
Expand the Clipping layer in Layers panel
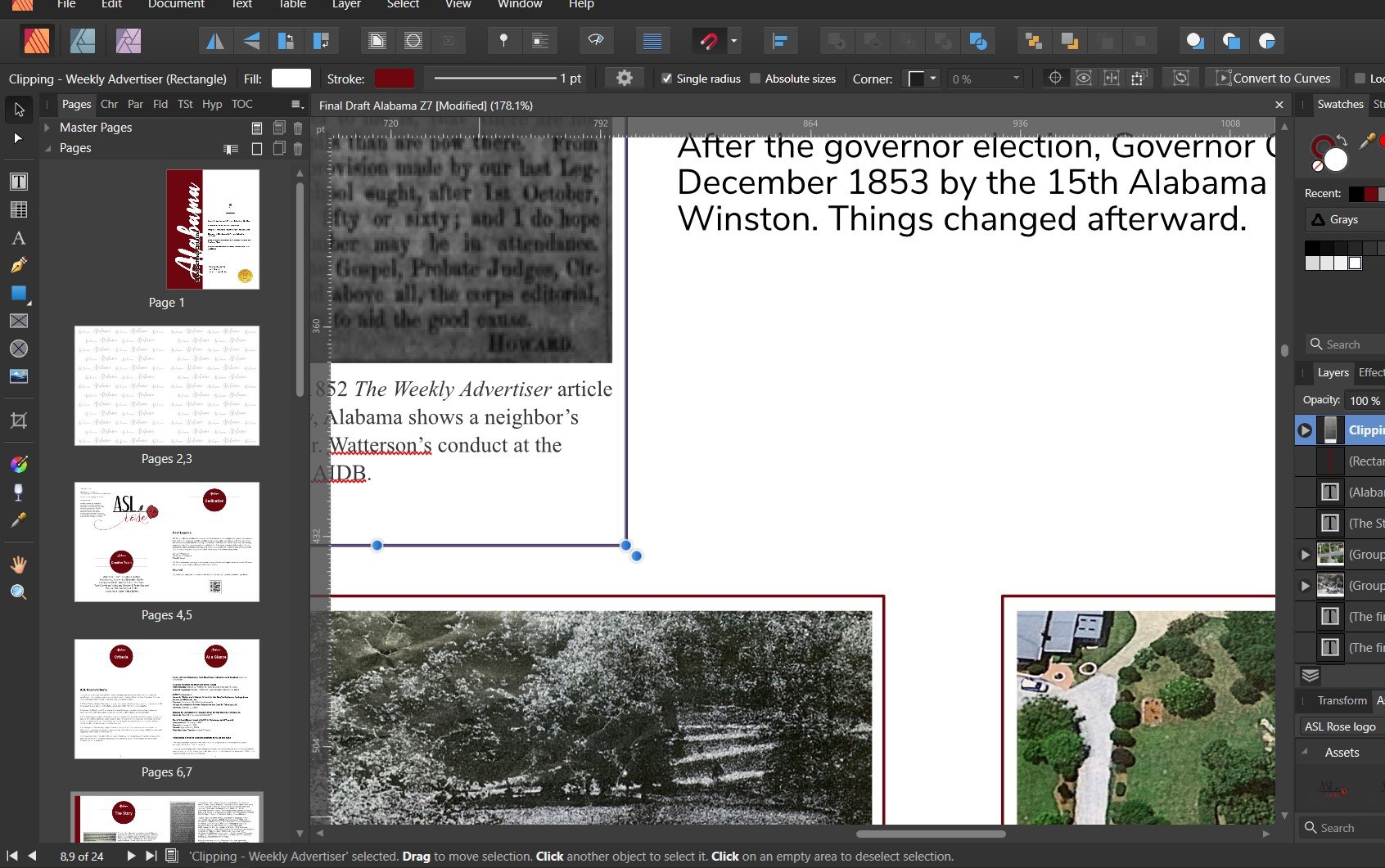[1305, 429]
